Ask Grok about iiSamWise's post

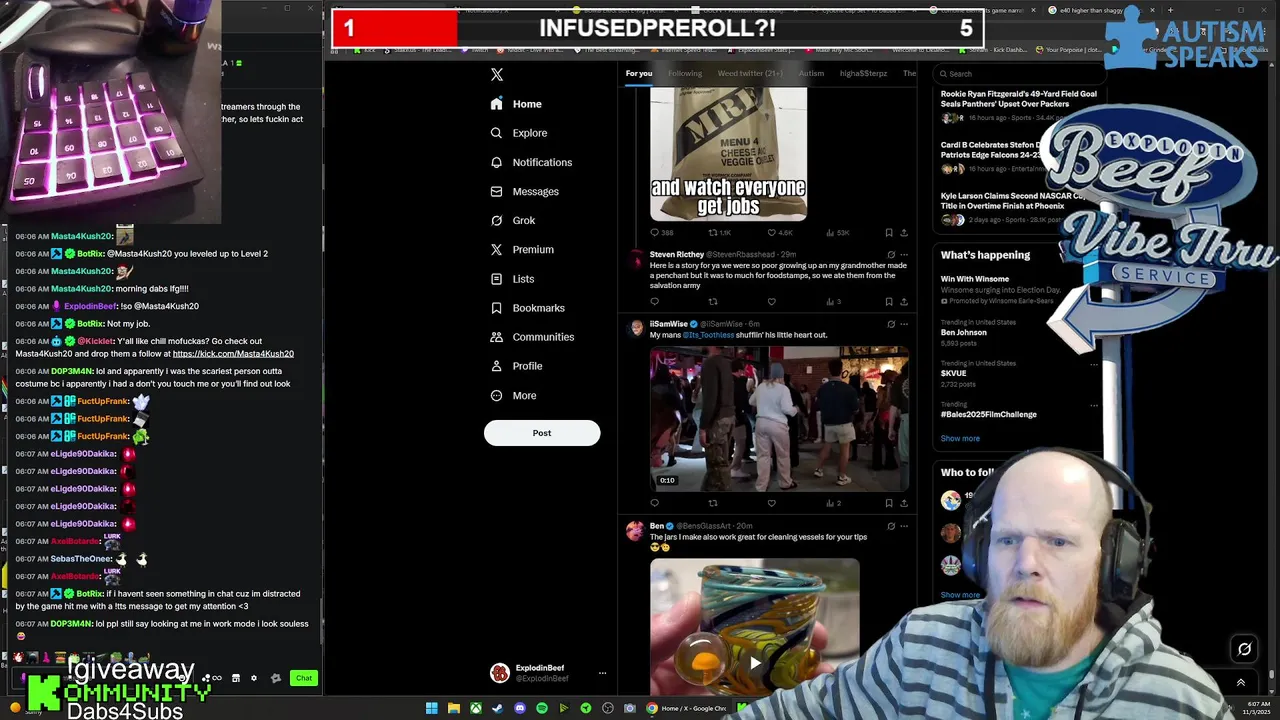[x=891, y=324]
